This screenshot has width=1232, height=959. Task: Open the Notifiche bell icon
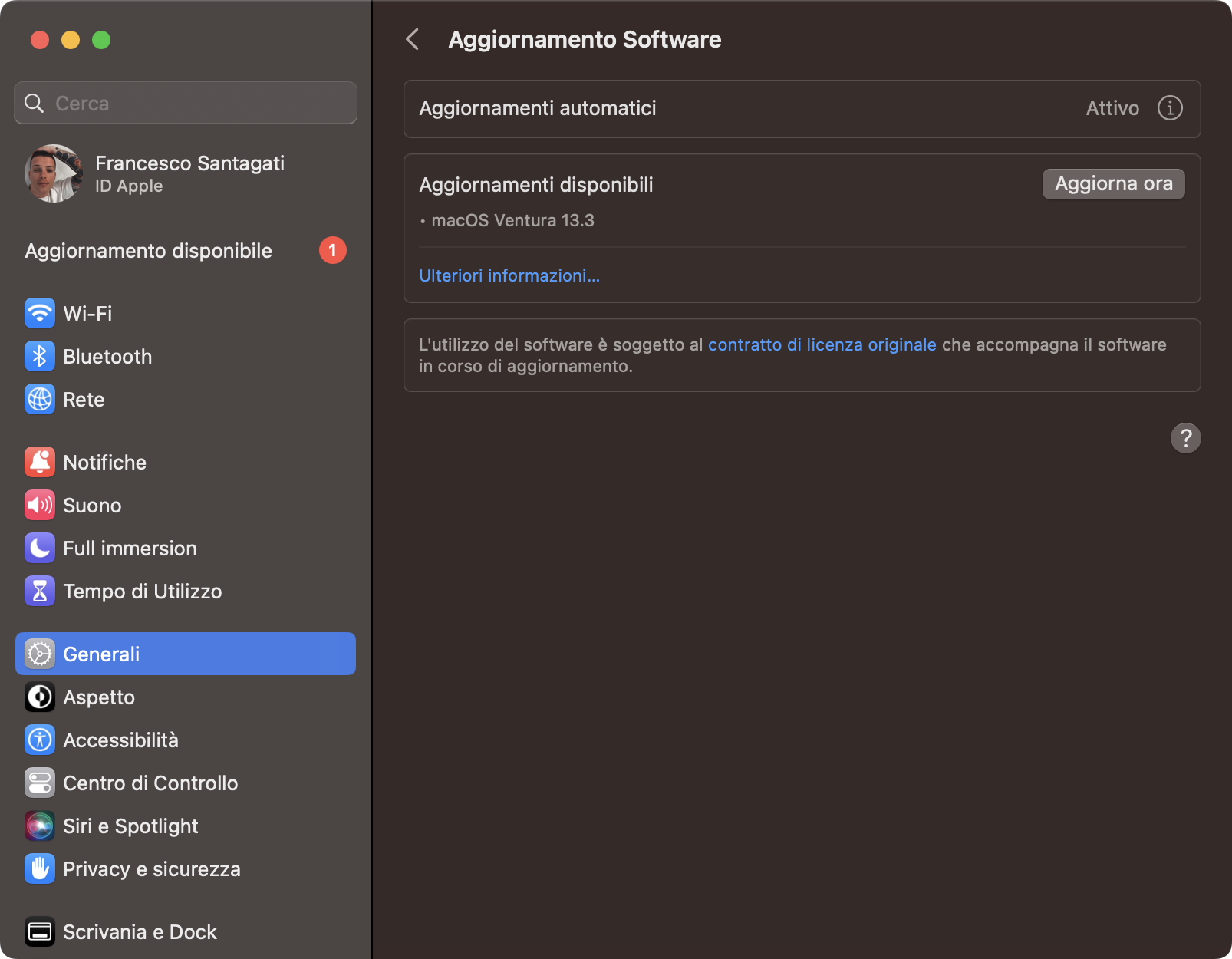(40, 462)
